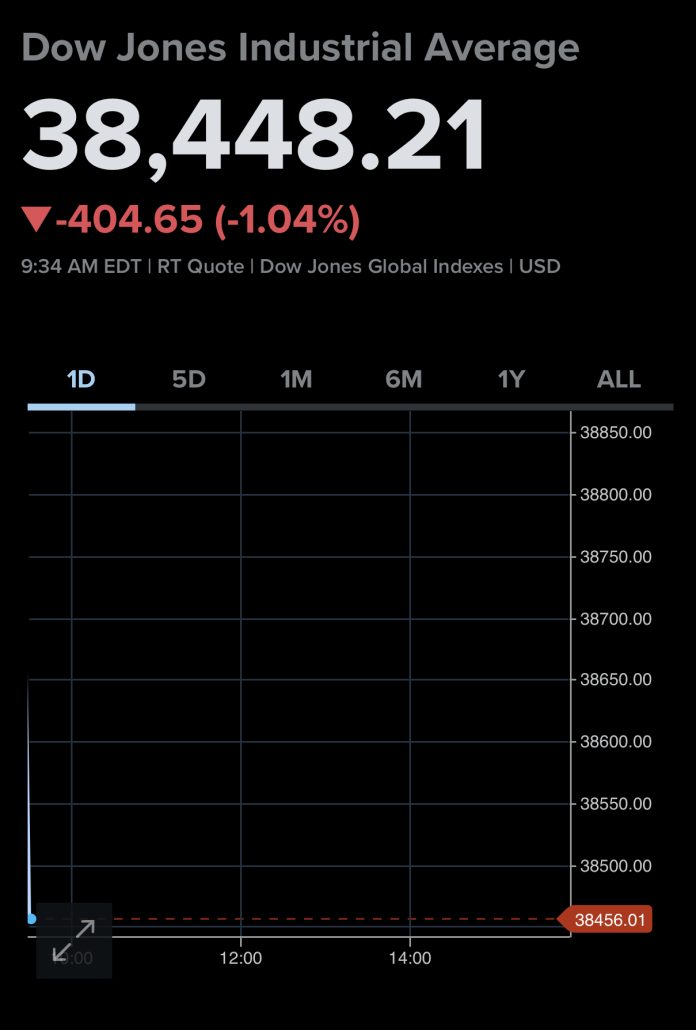Click the 9:34 AM EDT timestamp
696x1030 pixels.
[x=82, y=267]
